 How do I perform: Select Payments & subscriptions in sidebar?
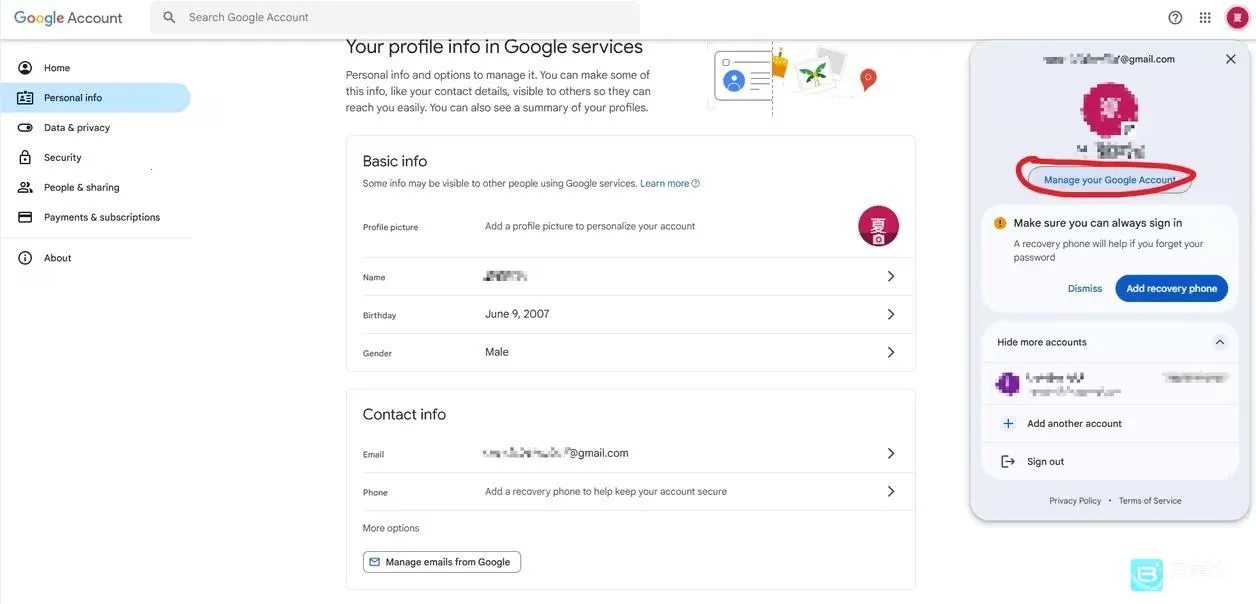click(101, 218)
